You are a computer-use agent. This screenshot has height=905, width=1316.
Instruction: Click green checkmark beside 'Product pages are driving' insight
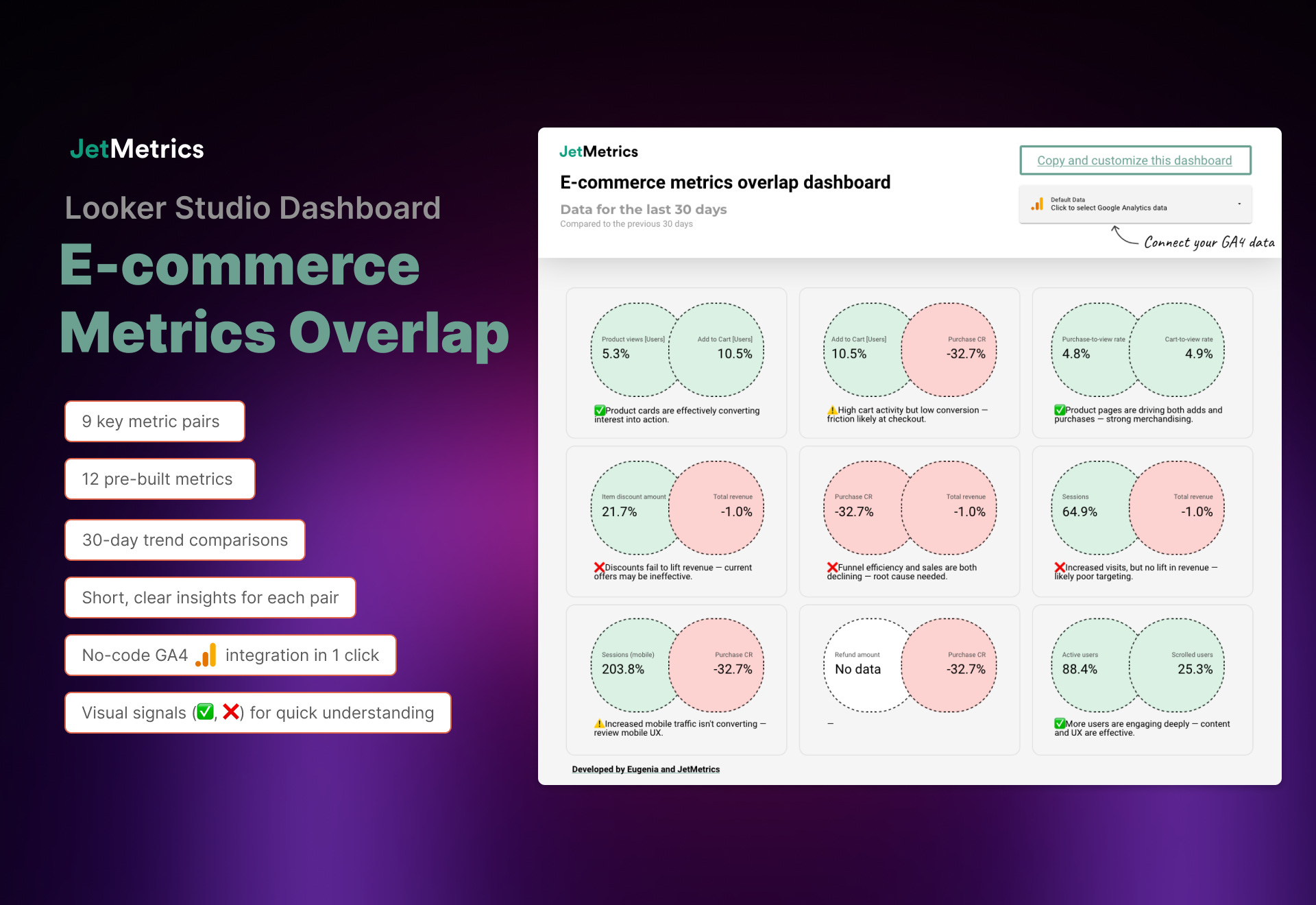tap(1060, 410)
